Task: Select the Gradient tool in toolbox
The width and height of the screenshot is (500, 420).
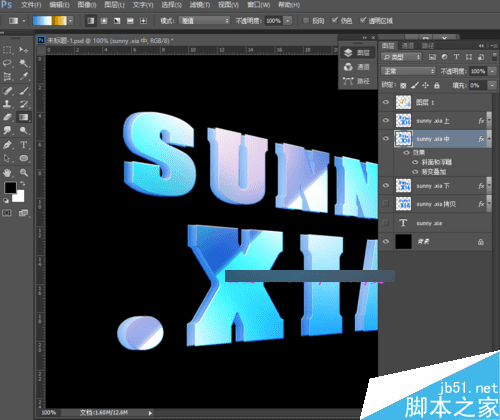Action: click(x=23, y=117)
